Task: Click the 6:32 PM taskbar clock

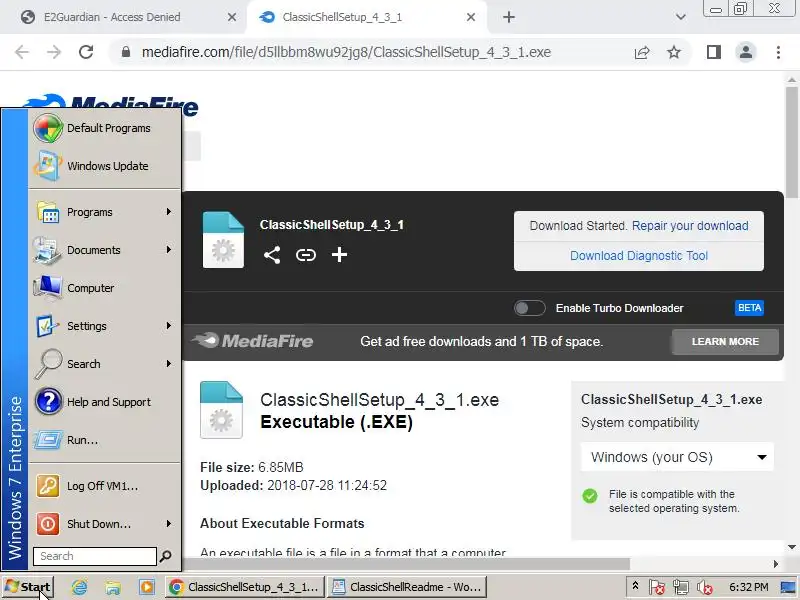Action: pos(748,587)
